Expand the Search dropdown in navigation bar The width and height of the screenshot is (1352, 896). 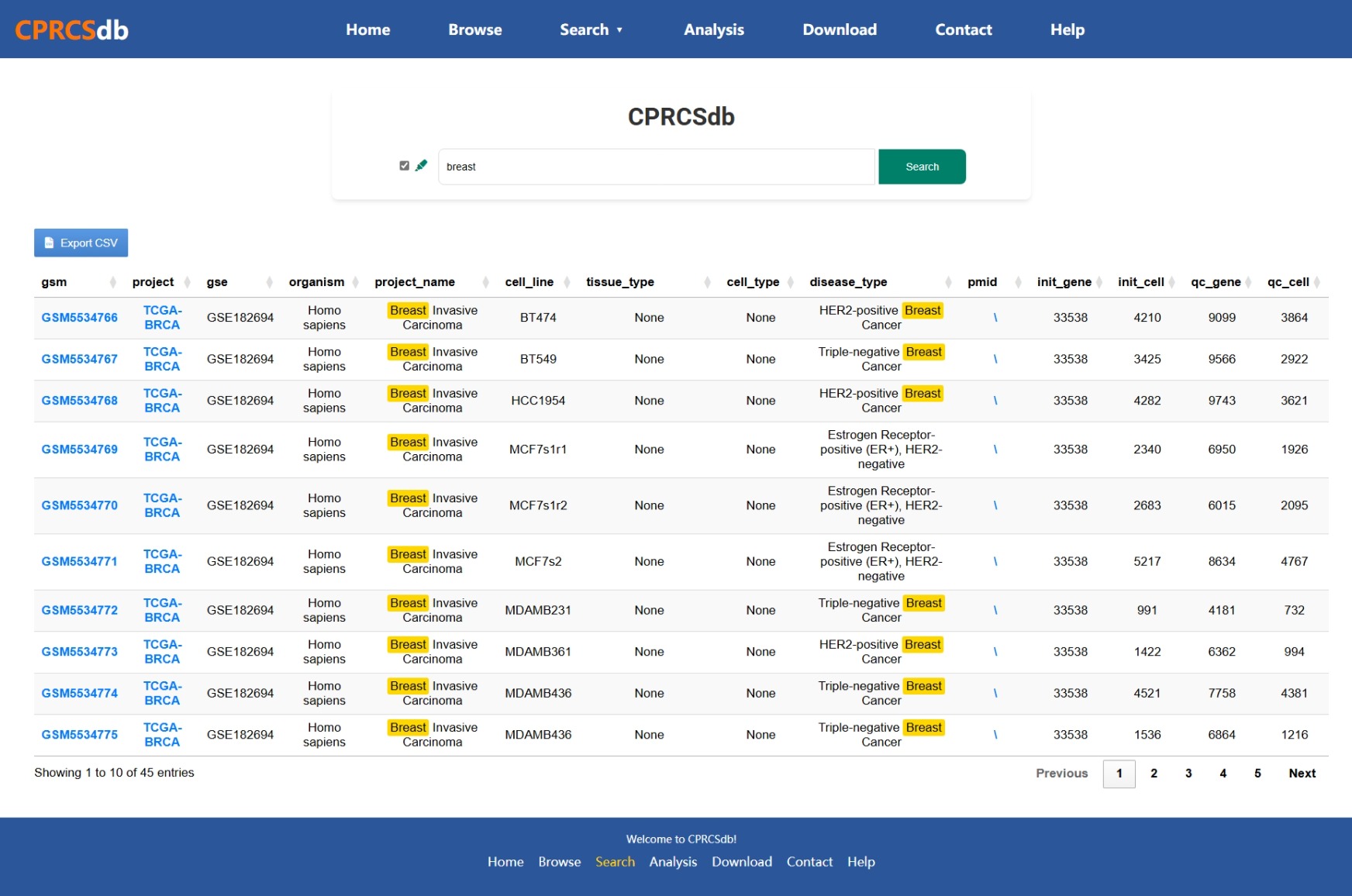click(591, 29)
